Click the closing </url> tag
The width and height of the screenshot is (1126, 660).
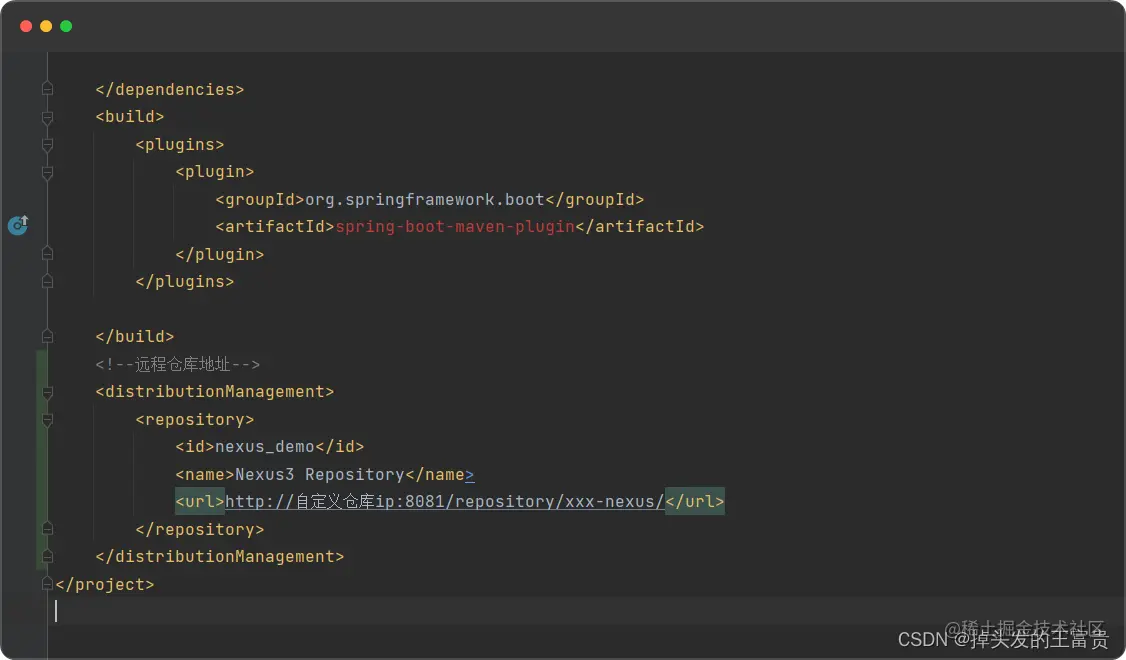(694, 501)
